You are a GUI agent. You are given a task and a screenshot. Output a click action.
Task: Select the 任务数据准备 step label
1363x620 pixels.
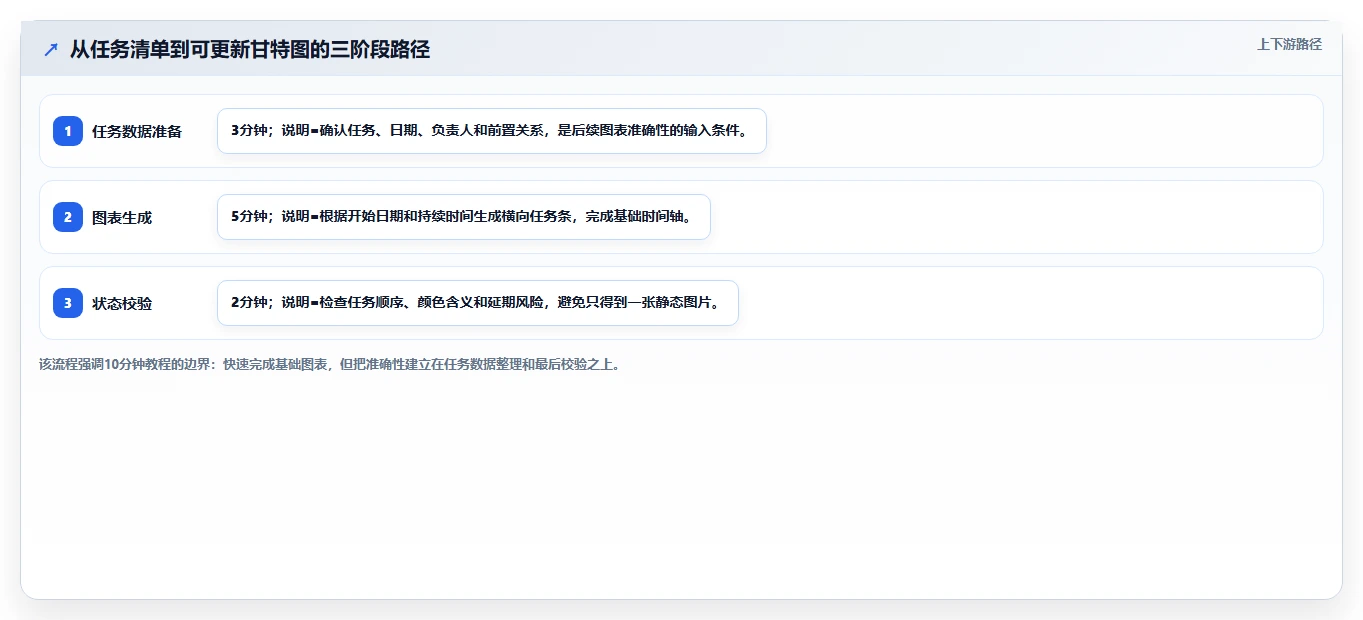click(x=137, y=131)
